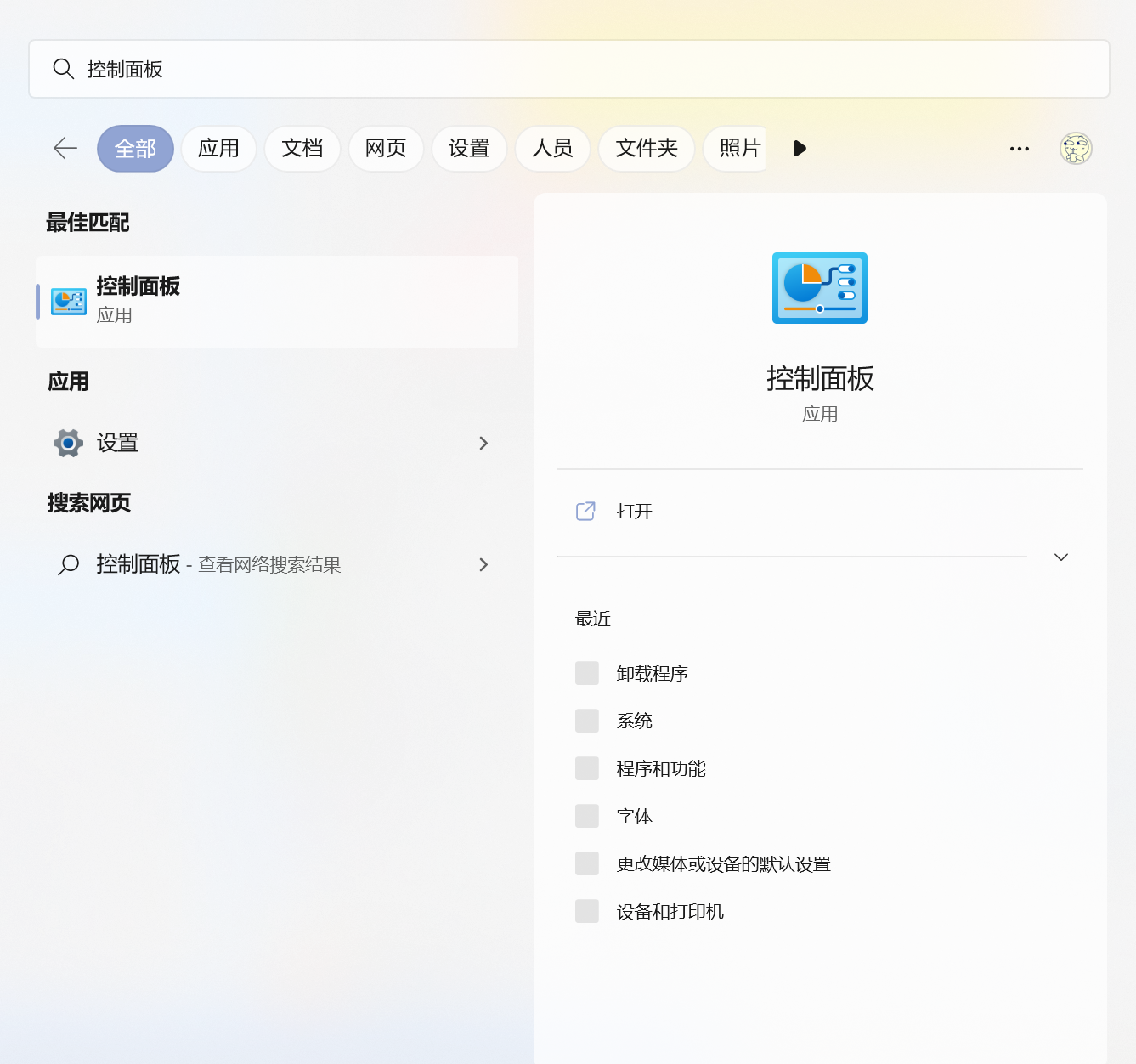Switch to the 人员 filter tab
1136x1064 pixels.
(552, 149)
